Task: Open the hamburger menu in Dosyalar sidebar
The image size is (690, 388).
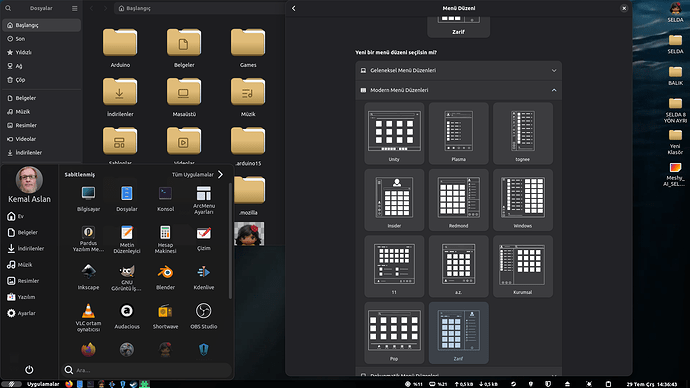Action: coord(74,8)
